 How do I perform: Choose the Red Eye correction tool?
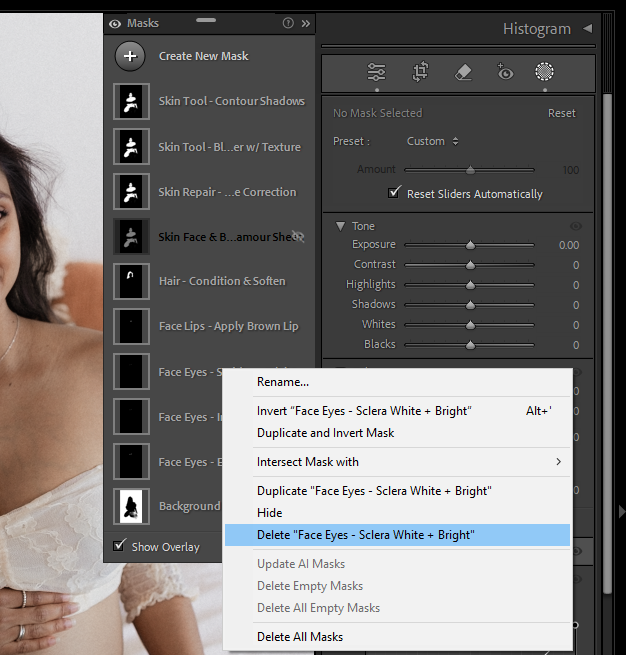[504, 72]
